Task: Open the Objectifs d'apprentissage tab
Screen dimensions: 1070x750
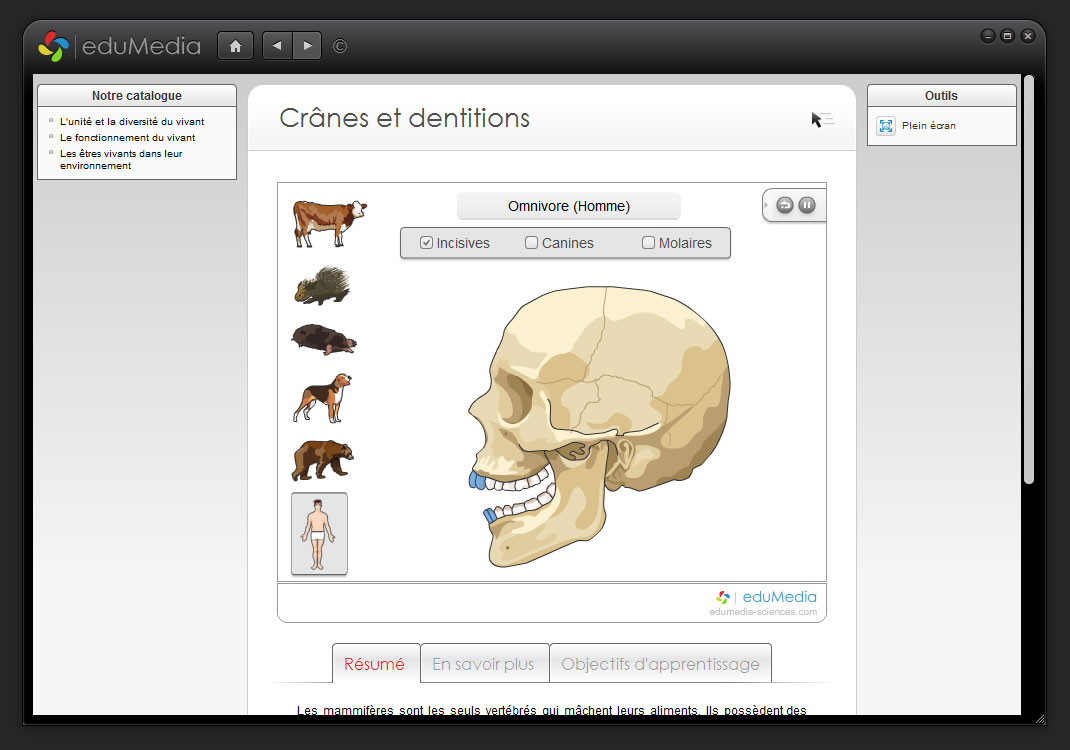Action: point(660,664)
